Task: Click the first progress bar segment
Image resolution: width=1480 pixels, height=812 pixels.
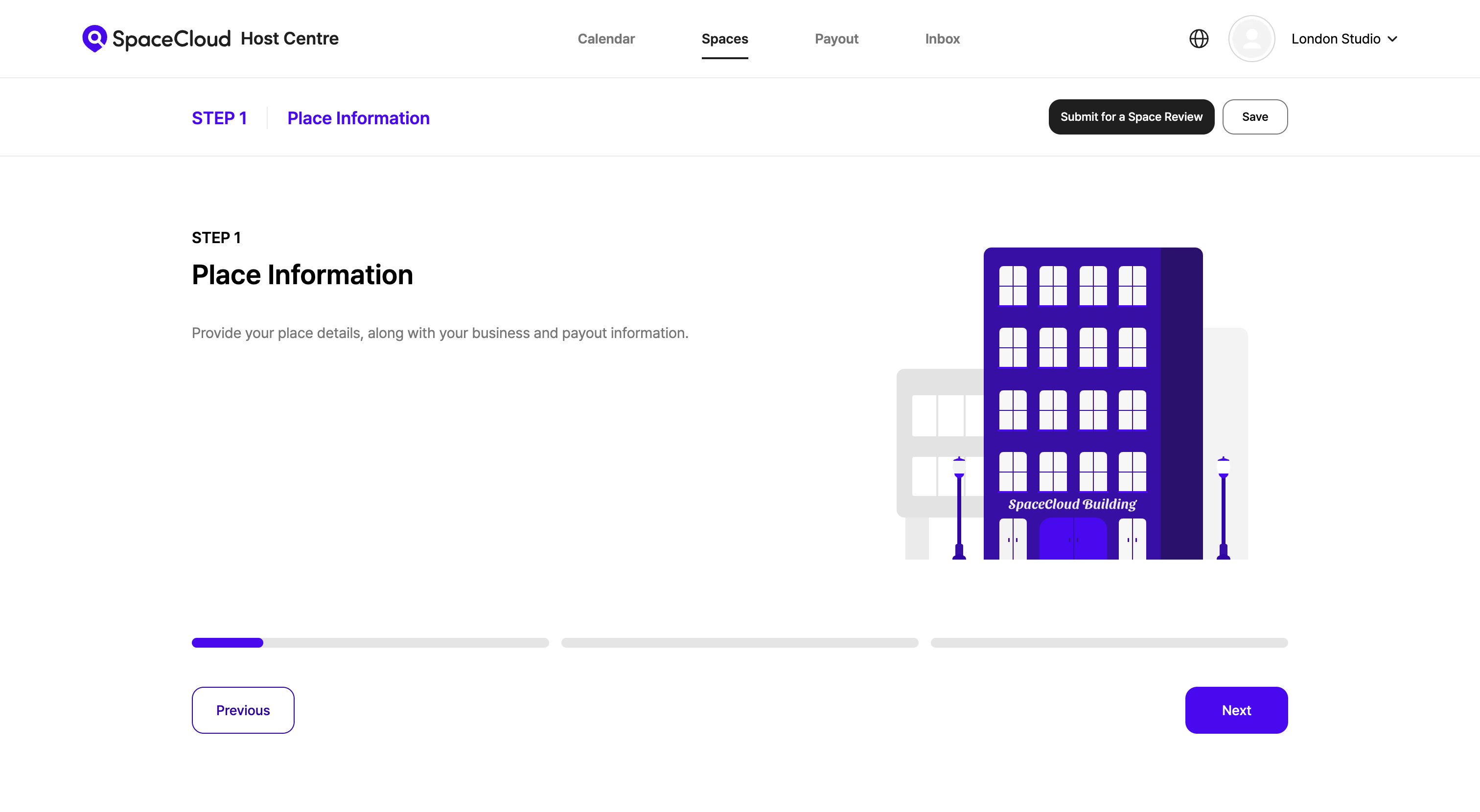Action: point(370,643)
